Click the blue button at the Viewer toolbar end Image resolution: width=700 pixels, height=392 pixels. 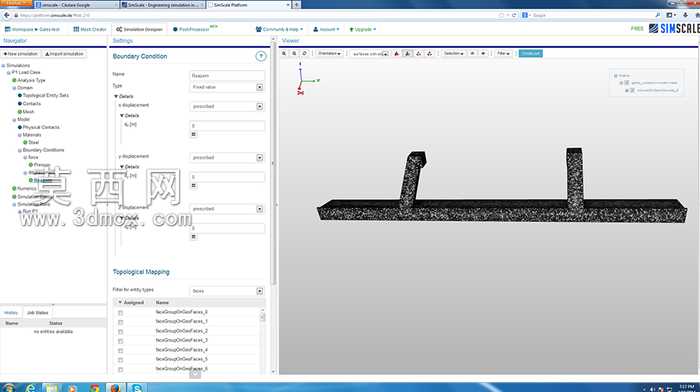[530, 54]
